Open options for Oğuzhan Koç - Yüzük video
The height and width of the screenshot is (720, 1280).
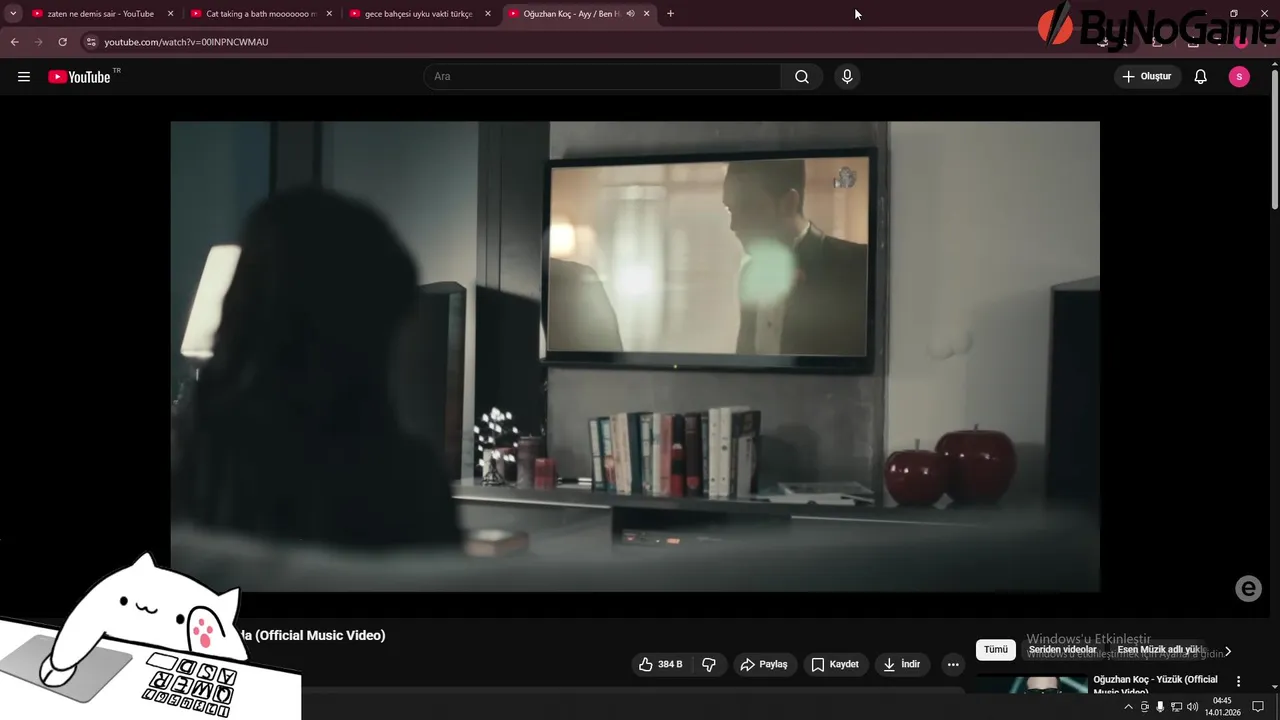tap(1238, 681)
